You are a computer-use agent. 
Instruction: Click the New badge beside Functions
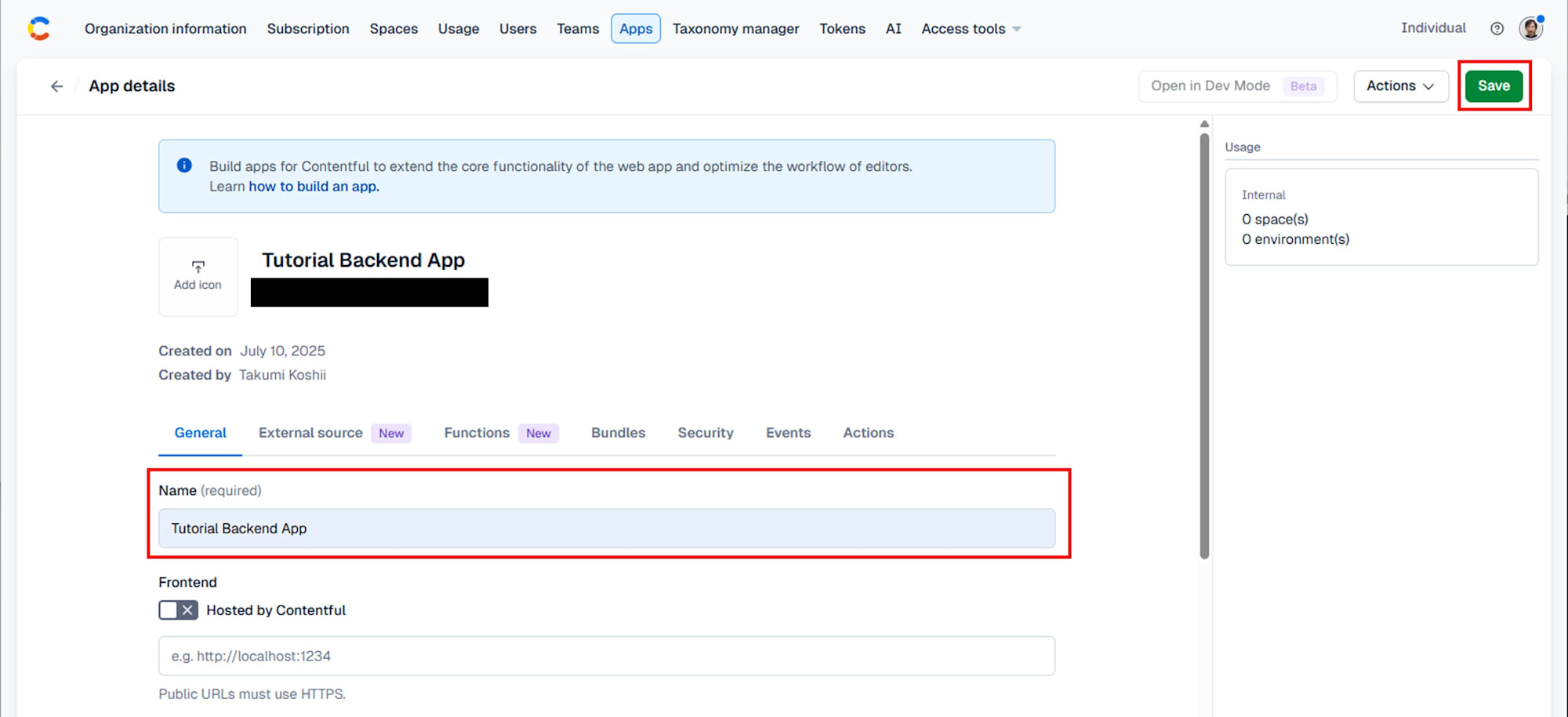pos(539,433)
